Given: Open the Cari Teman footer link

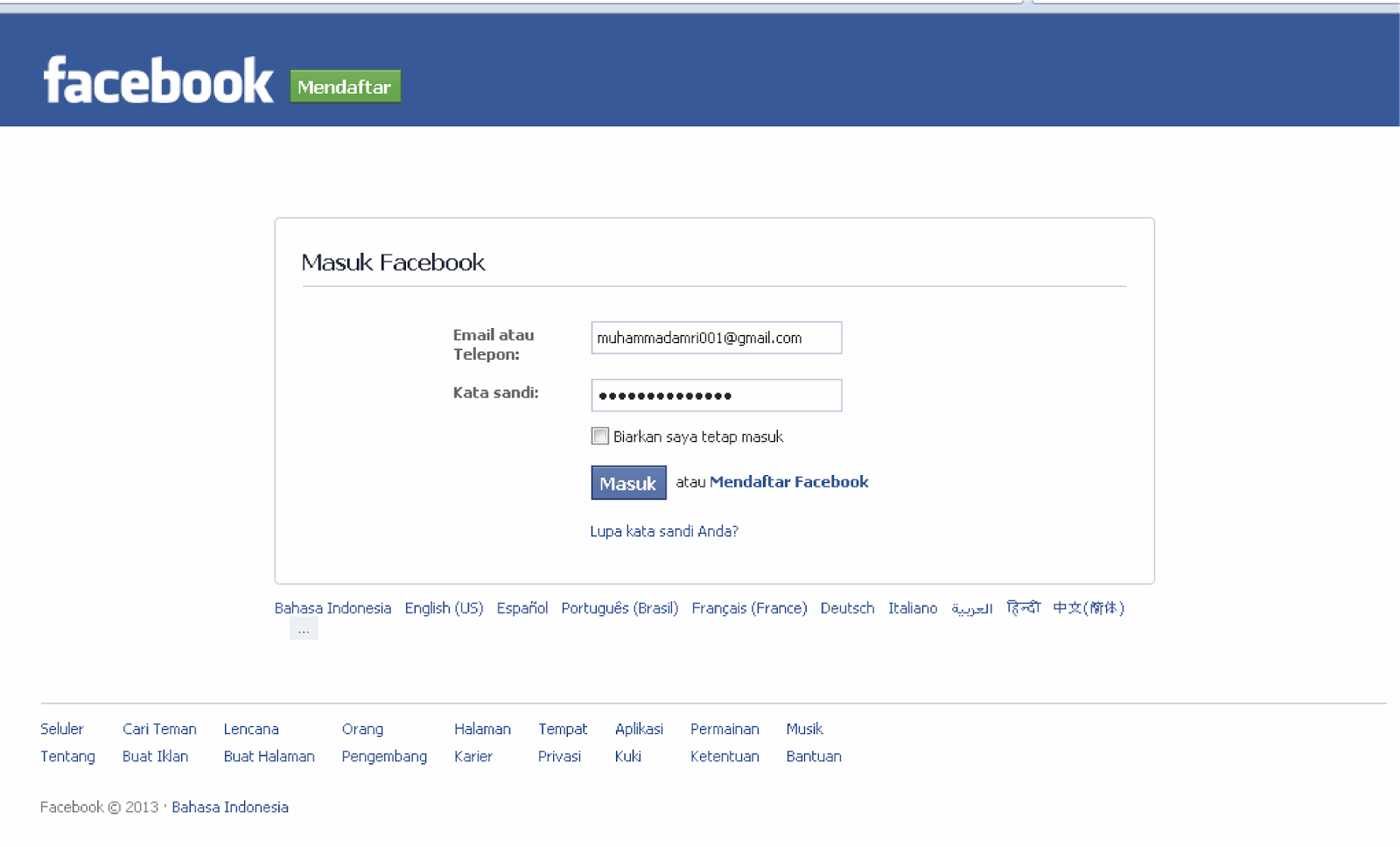Looking at the screenshot, I should pyautogui.click(x=159, y=729).
